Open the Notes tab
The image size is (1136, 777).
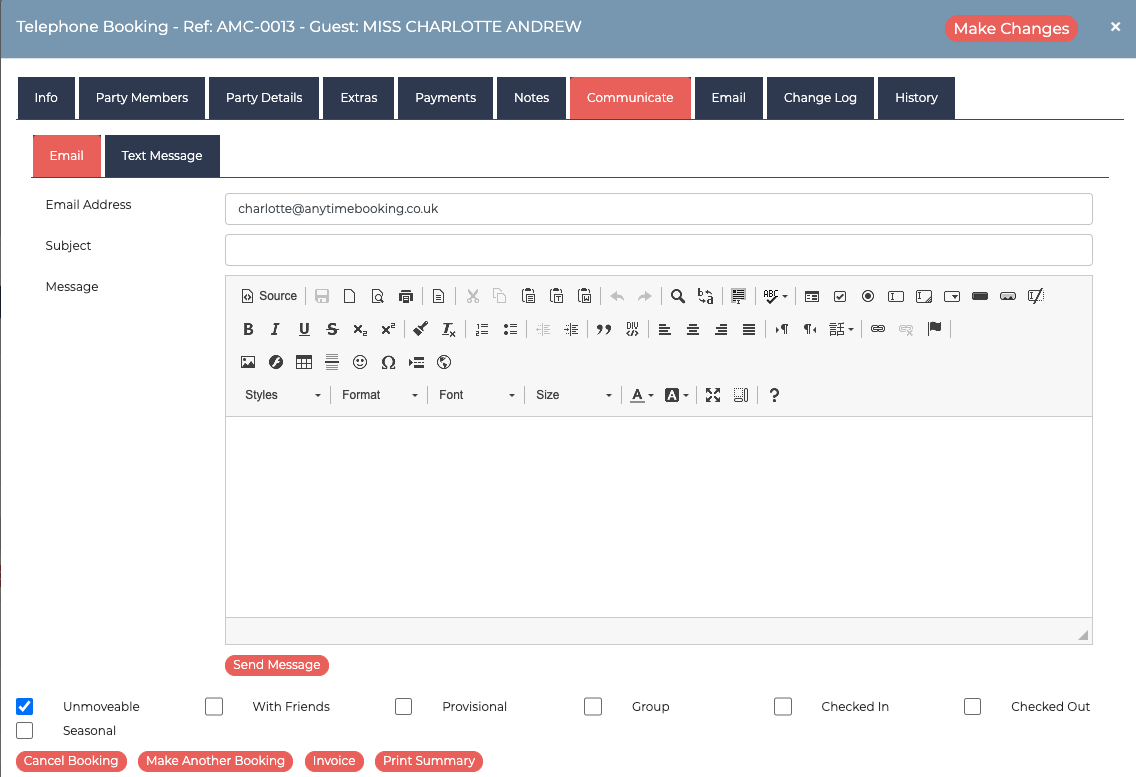[532, 98]
